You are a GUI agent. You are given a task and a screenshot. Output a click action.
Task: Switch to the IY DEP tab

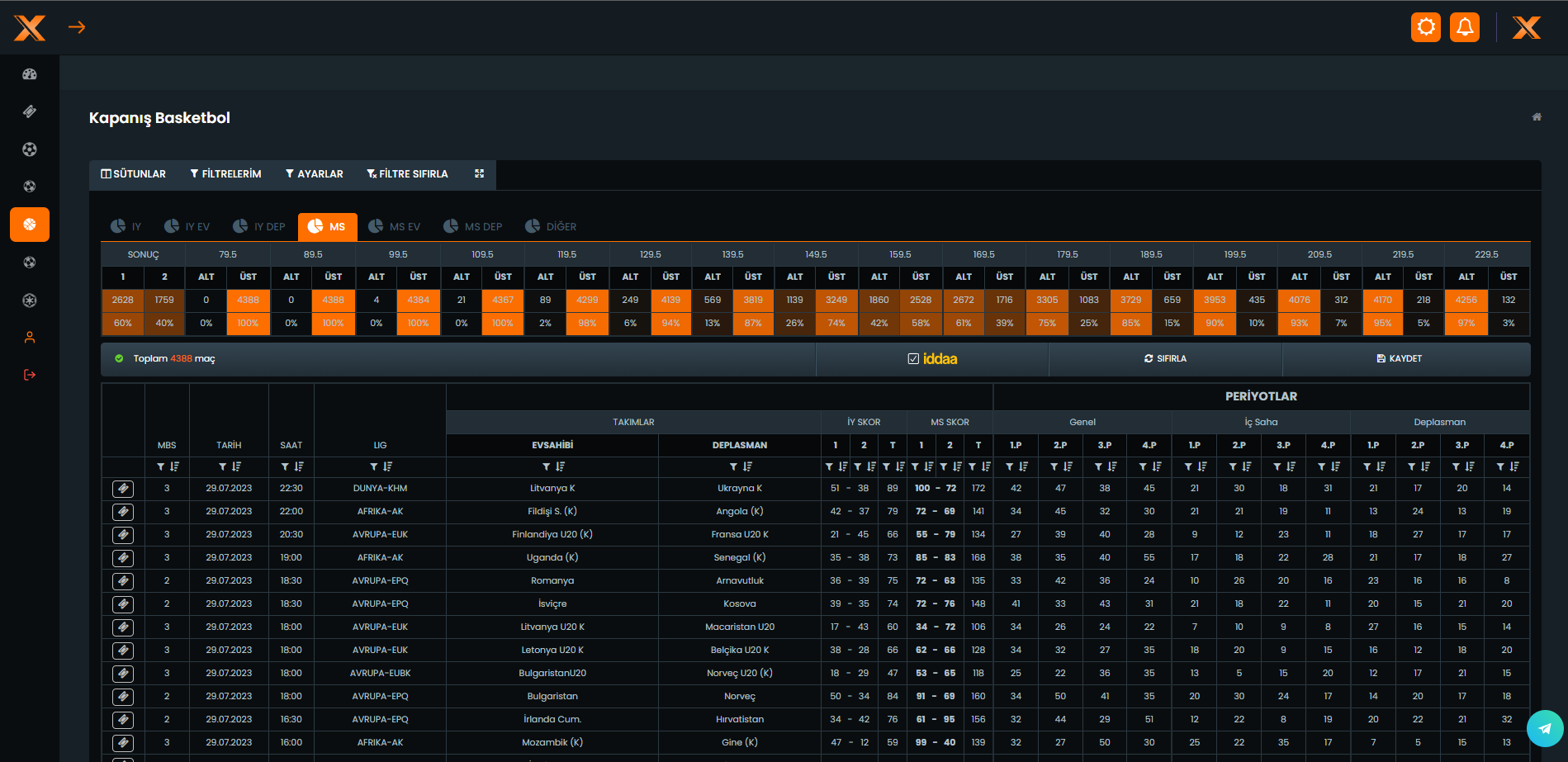(259, 227)
